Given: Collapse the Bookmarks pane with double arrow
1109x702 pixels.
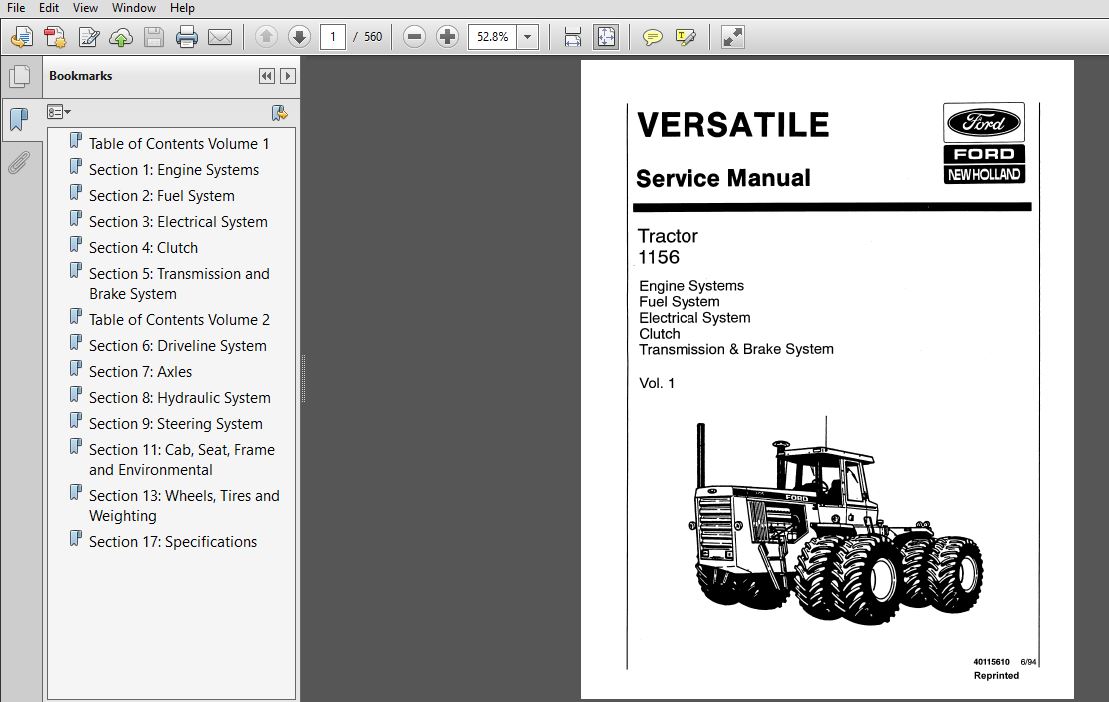Looking at the screenshot, I should pyautogui.click(x=267, y=76).
